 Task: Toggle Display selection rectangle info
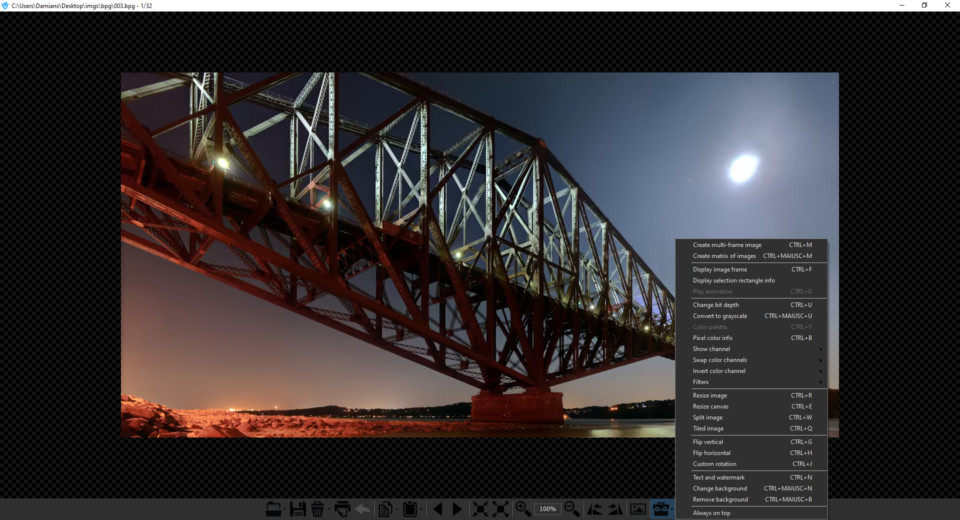733,280
